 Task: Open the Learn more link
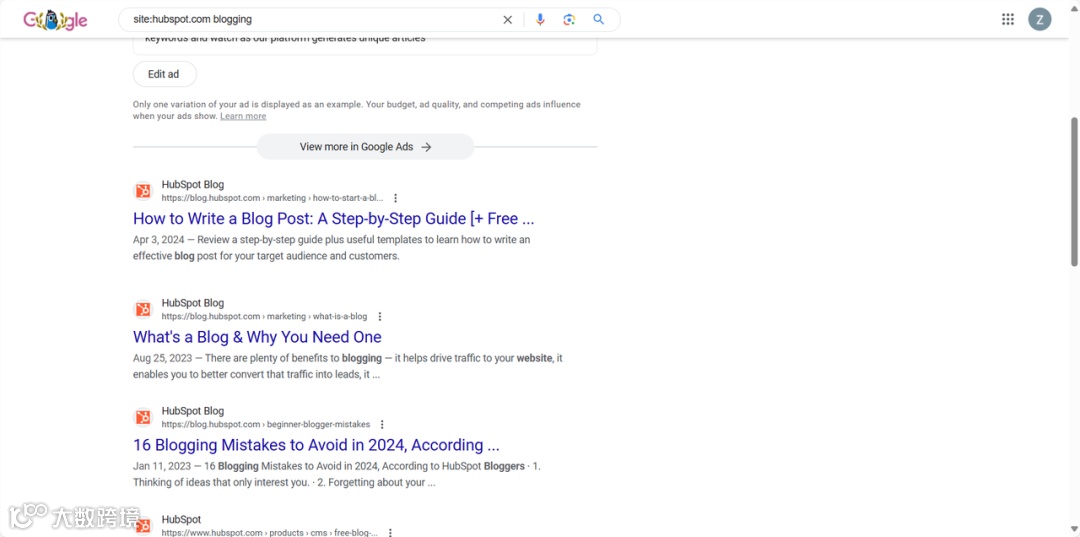tap(243, 116)
